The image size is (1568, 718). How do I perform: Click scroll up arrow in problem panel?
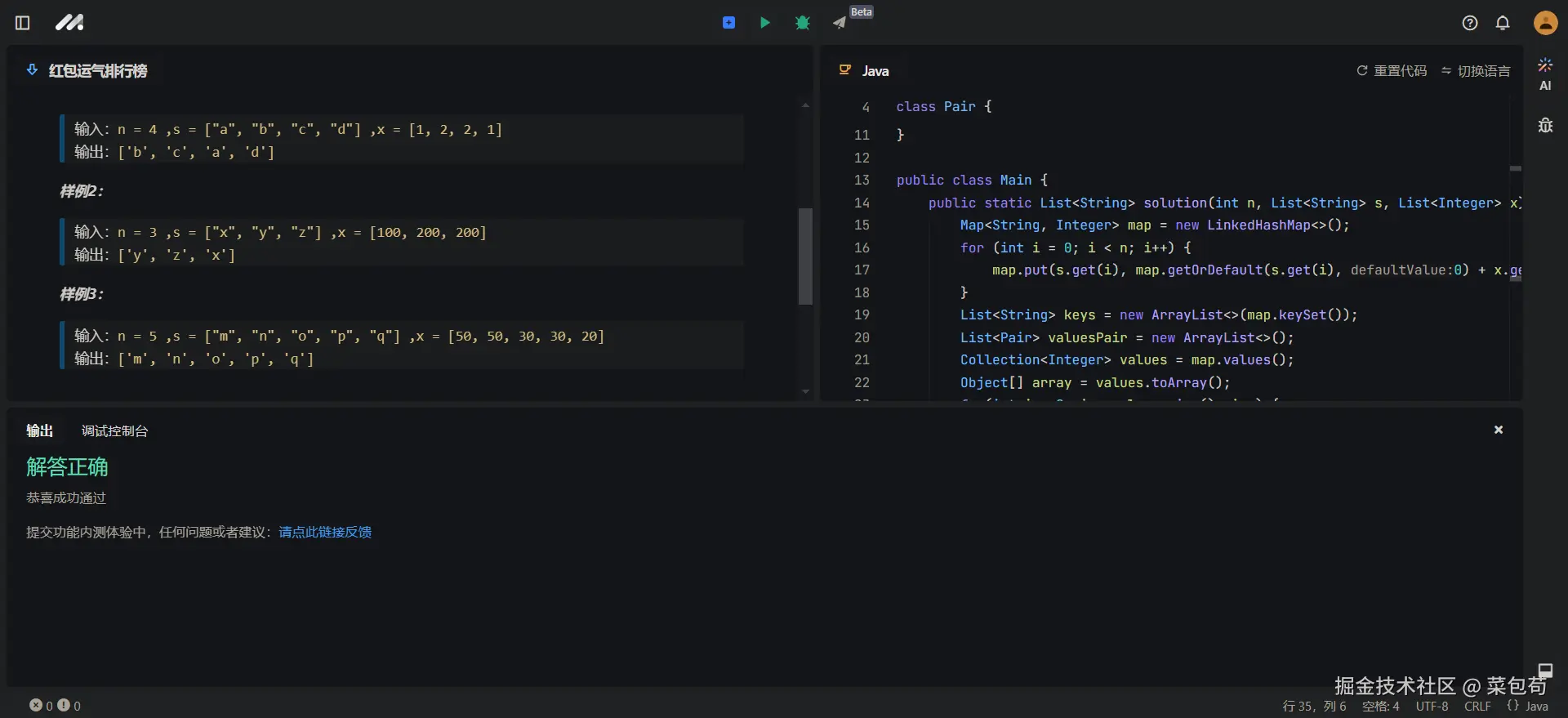coord(805,105)
